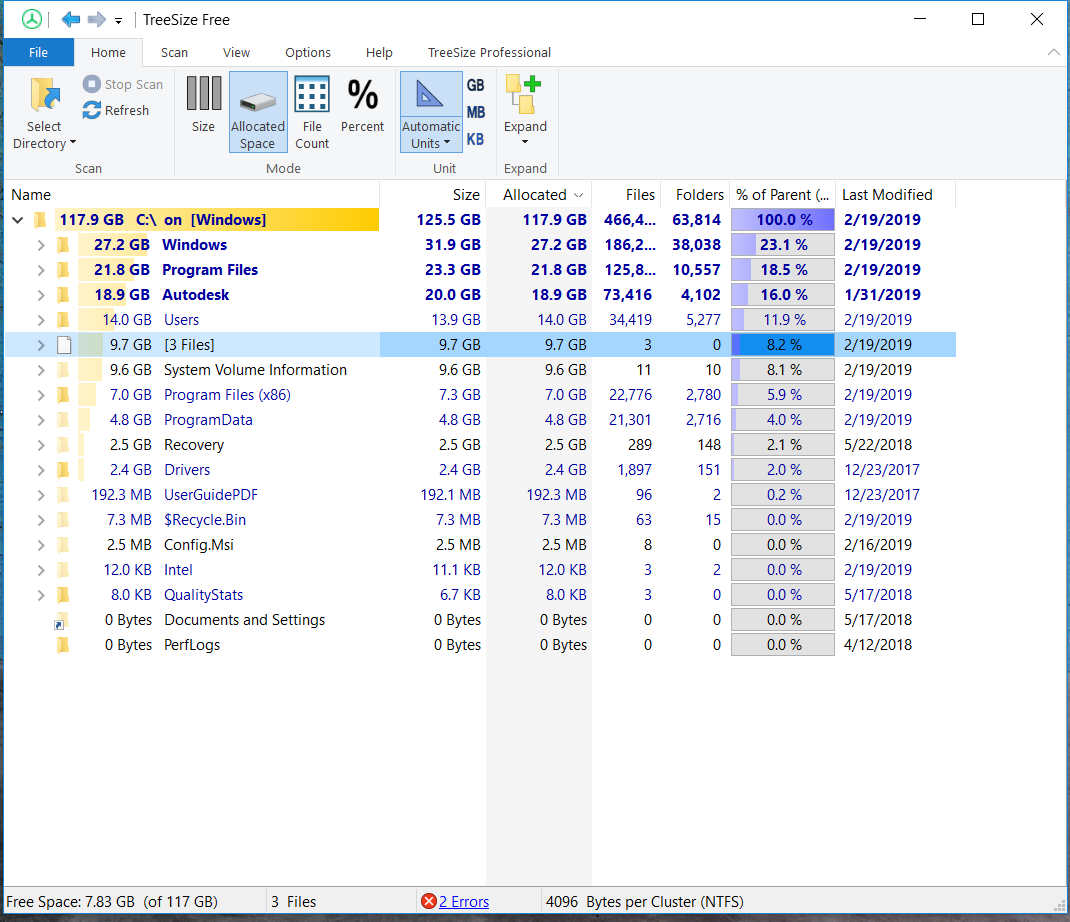
Task: Click the PerfLogs folder icon
Action: click(x=63, y=645)
